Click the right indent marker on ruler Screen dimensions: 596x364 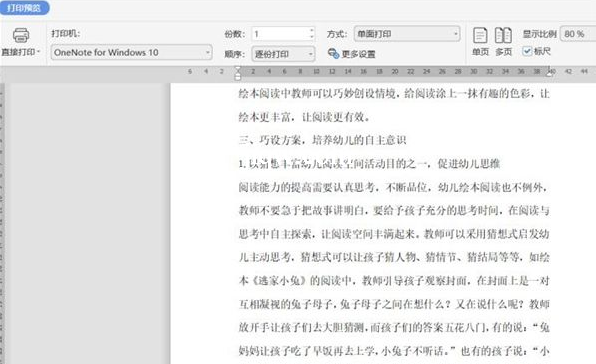point(549,73)
